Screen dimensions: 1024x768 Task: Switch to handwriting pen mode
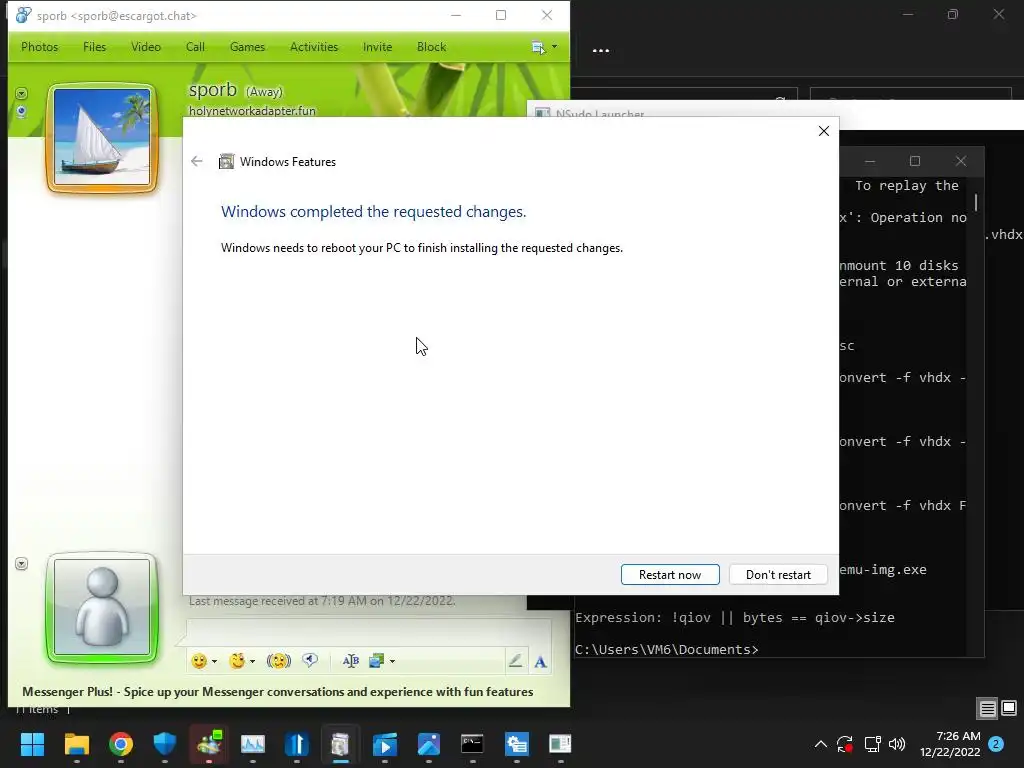(515, 661)
